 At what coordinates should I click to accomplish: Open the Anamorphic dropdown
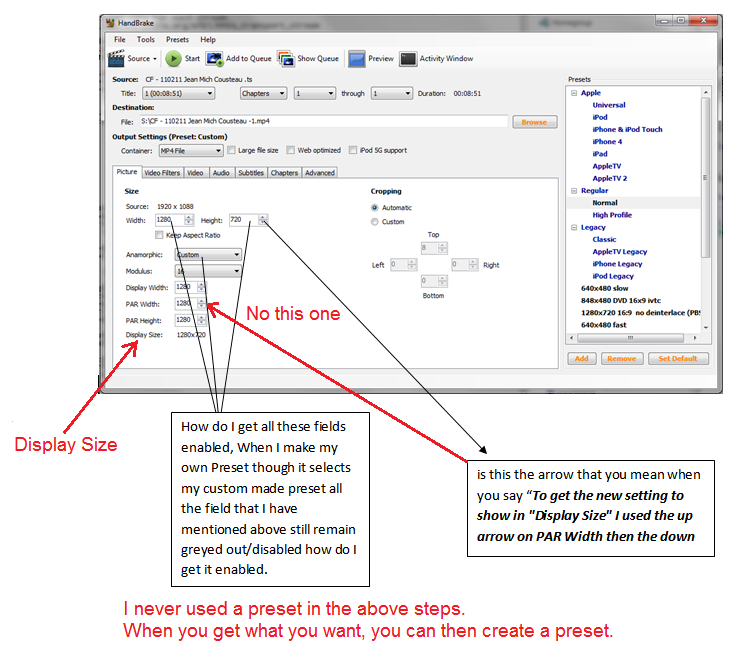pyautogui.click(x=208, y=255)
